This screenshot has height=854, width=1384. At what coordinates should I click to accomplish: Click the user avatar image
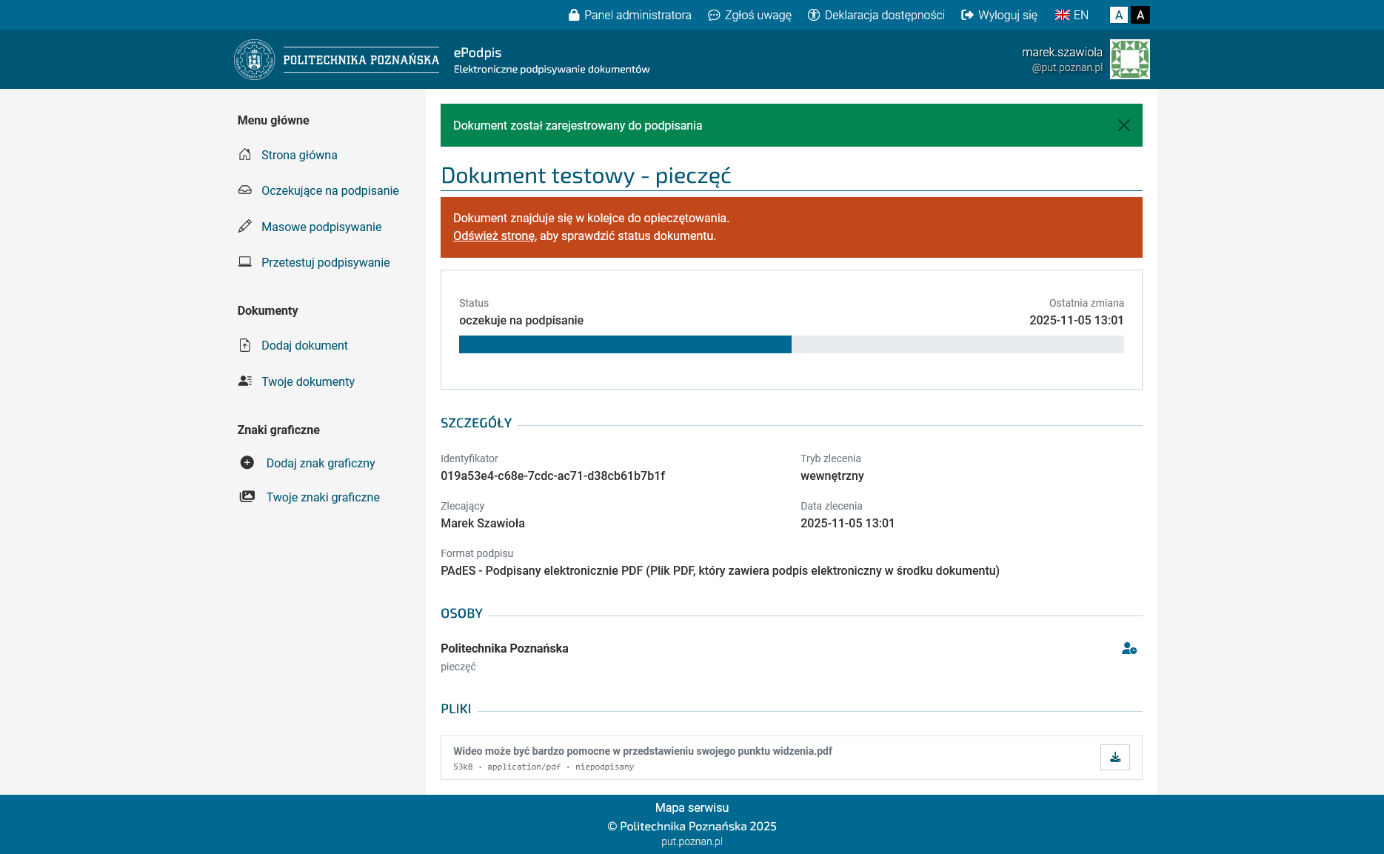(1129, 59)
